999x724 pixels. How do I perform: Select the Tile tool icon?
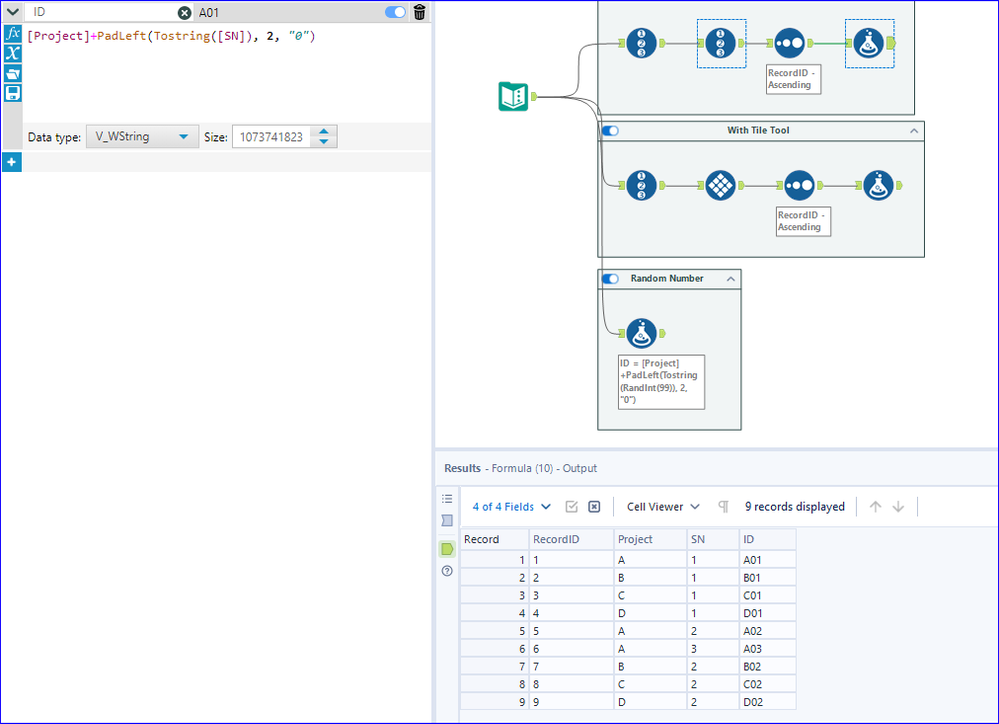721,185
